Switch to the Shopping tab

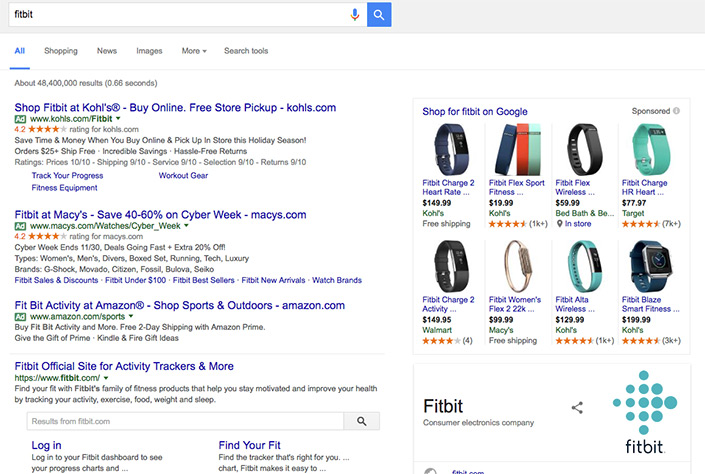click(x=61, y=51)
